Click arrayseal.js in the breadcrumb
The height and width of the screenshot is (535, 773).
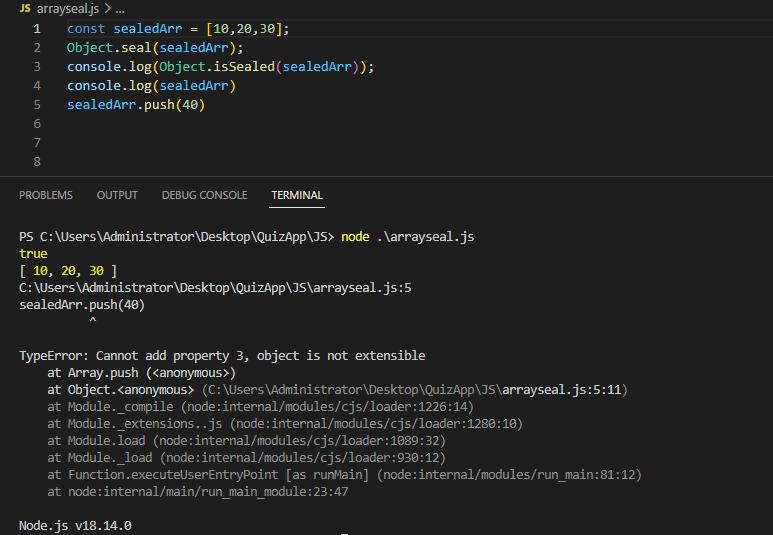pyautogui.click(x=68, y=9)
